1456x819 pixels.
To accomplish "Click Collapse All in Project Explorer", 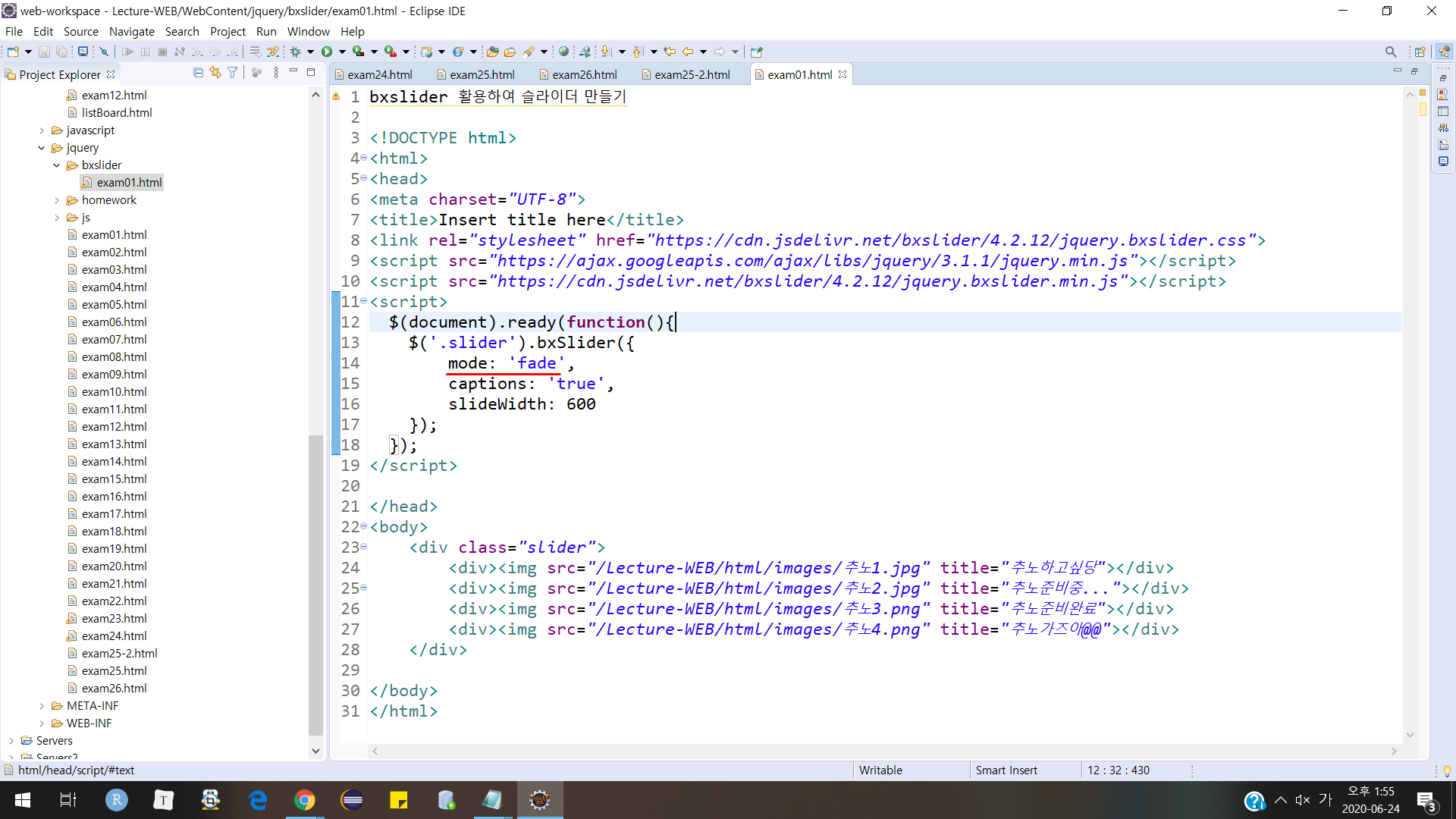I will pos(198,73).
